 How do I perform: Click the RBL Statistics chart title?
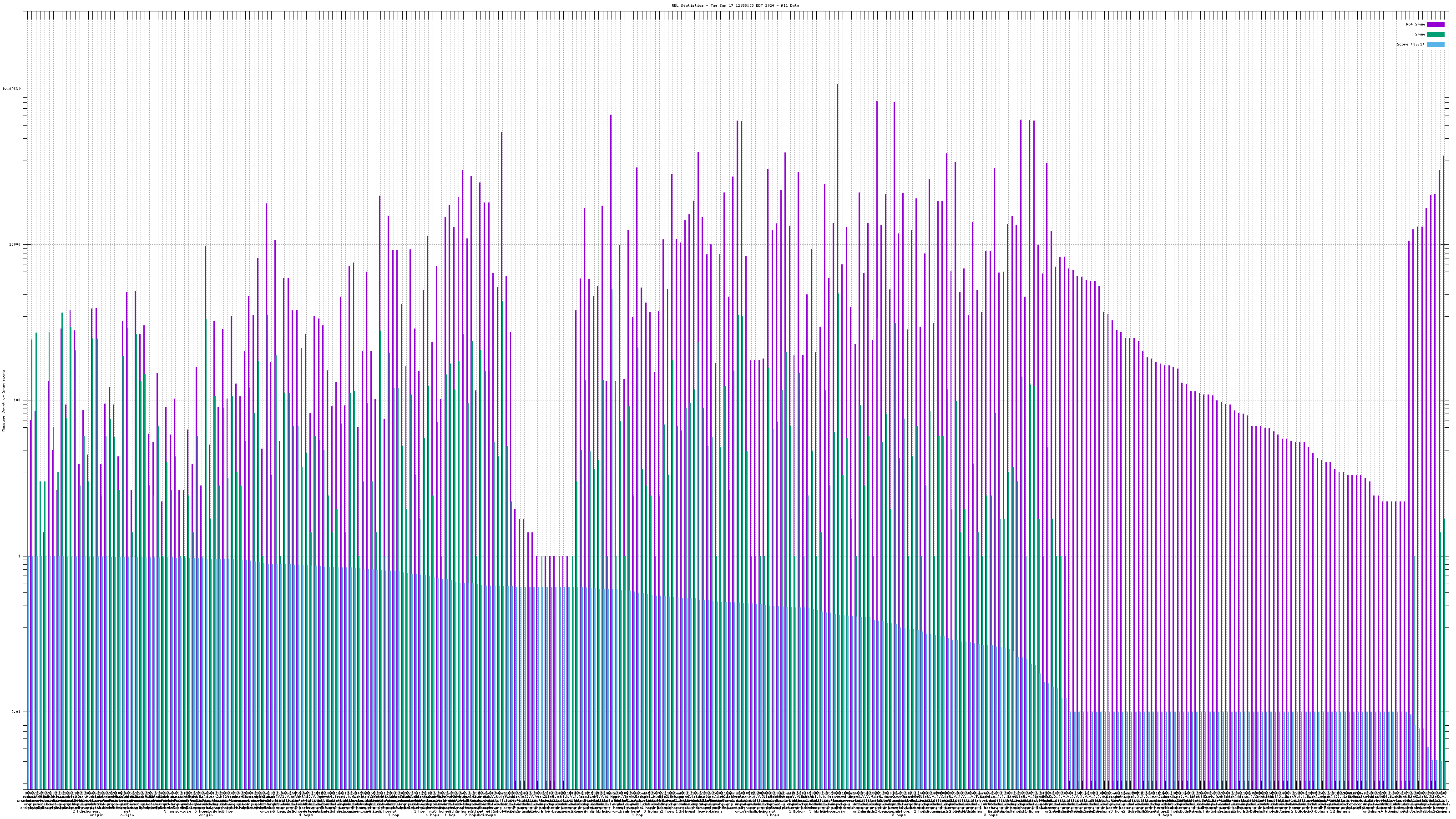[x=735, y=5]
